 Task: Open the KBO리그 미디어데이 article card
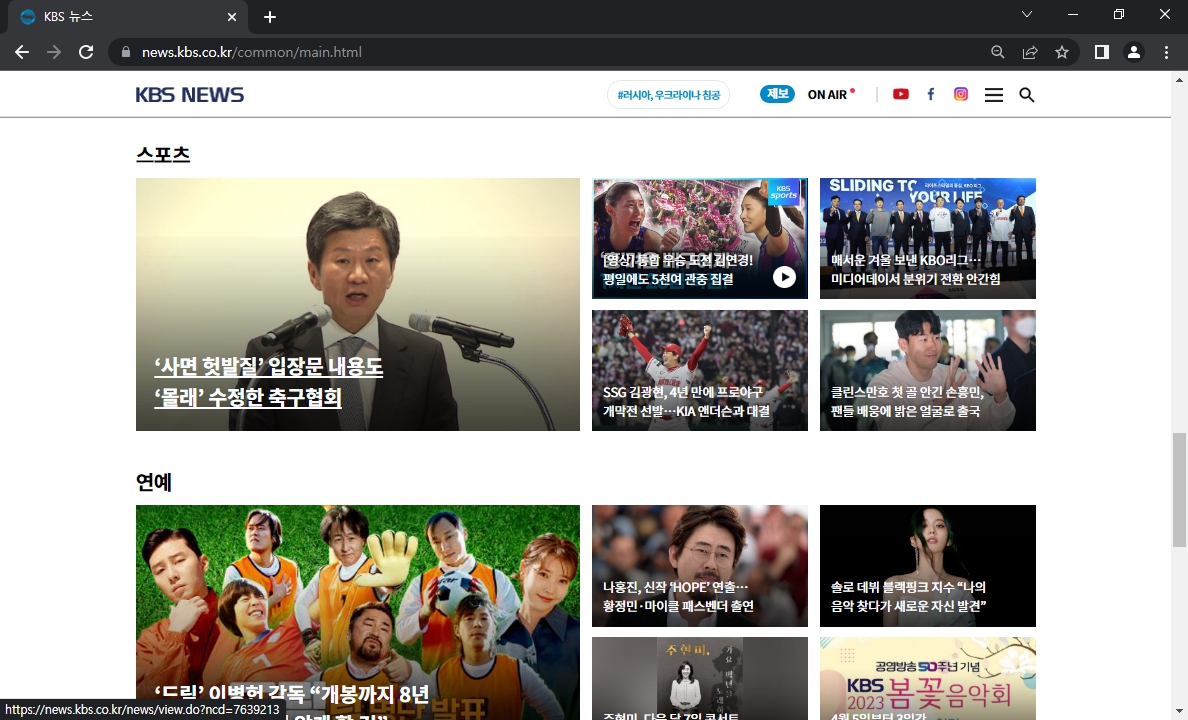pyautogui.click(x=927, y=238)
